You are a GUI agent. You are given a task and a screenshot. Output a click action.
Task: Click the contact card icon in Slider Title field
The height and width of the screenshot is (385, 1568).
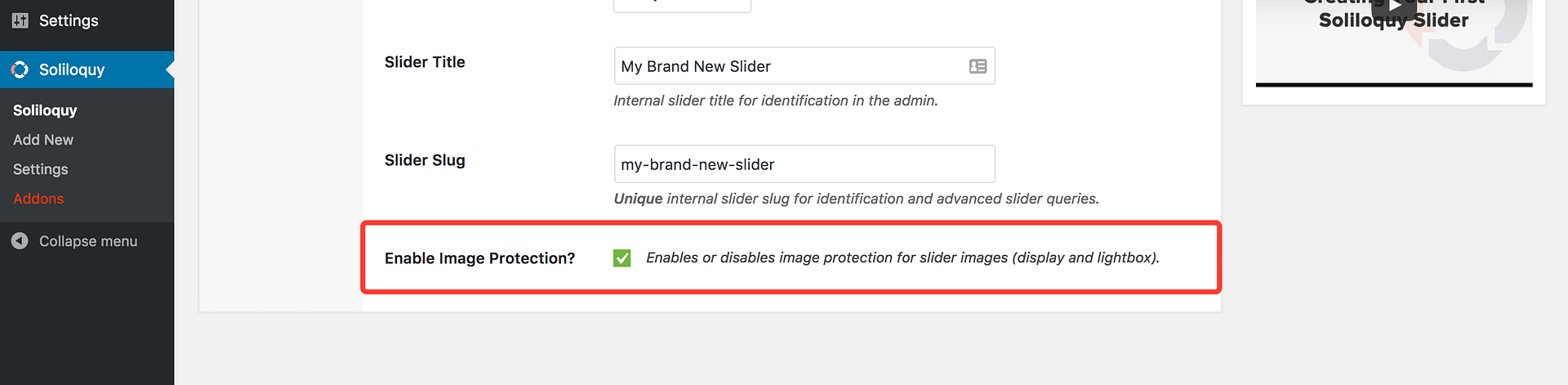coord(978,66)
